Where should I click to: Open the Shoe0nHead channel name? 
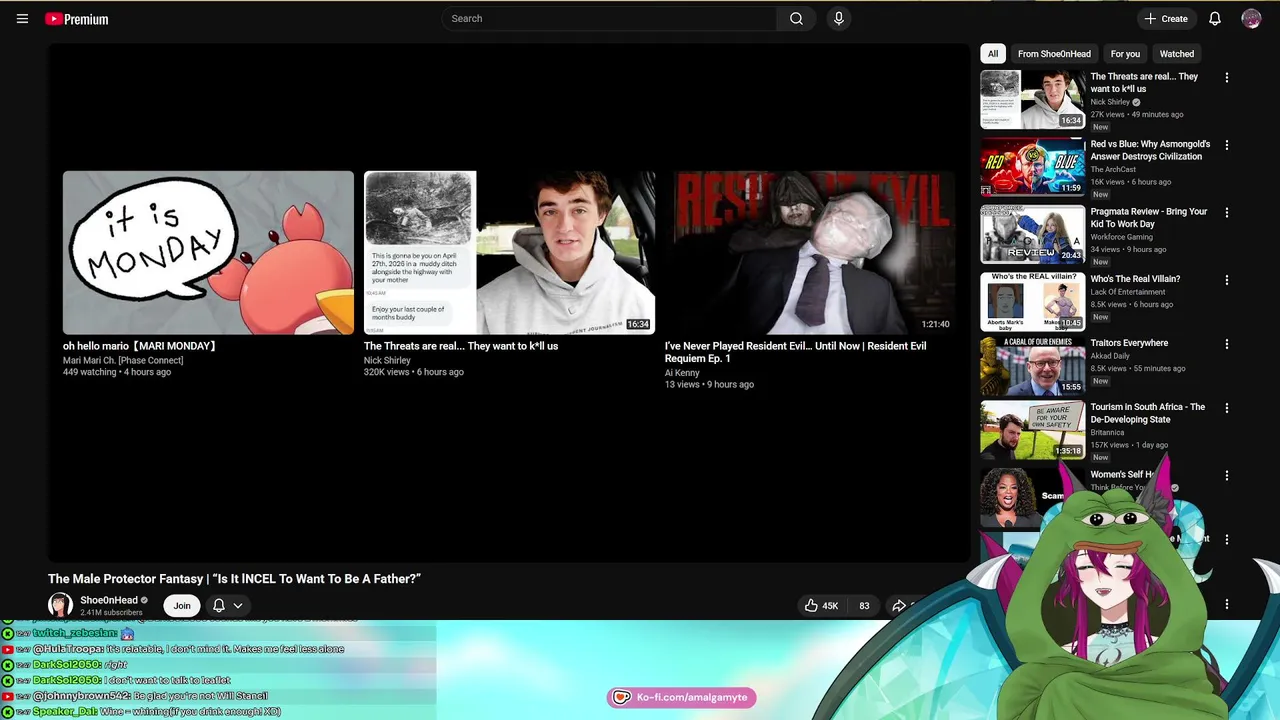(x=109, y=600)
